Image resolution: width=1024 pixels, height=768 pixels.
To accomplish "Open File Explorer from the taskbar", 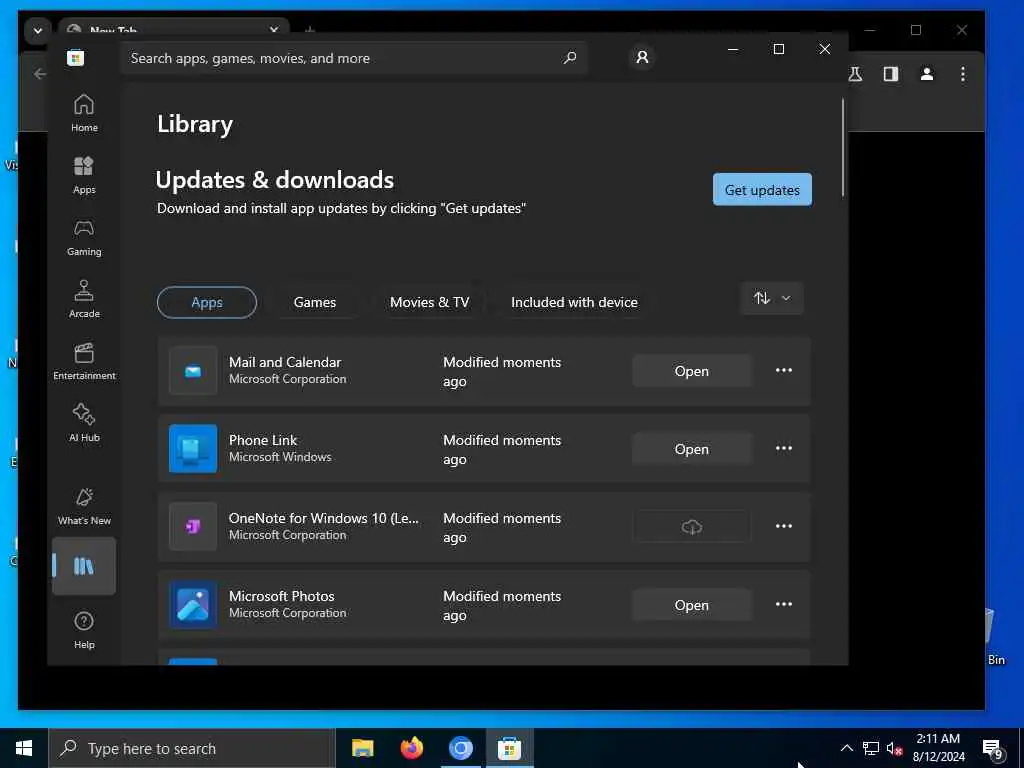I will coord(362,748).
